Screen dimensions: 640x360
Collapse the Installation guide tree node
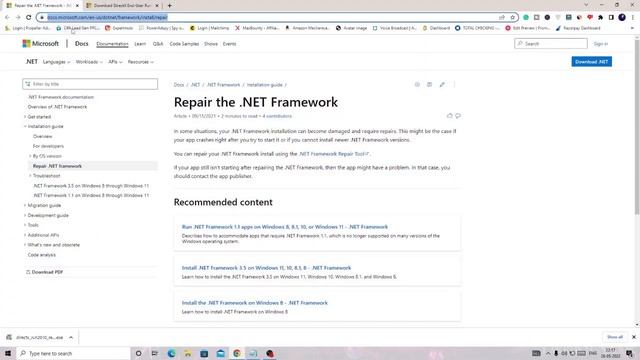point(25,127)
